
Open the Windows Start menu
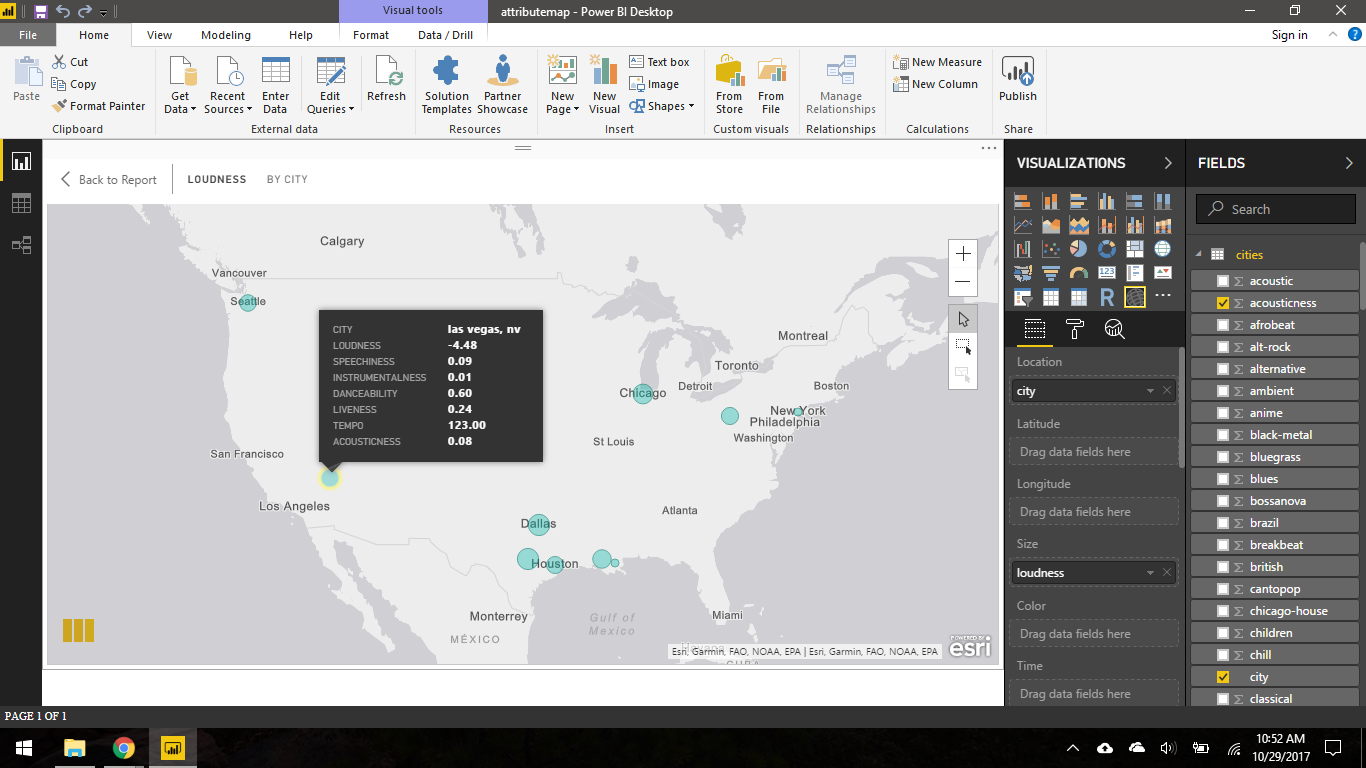coord(24,748)
